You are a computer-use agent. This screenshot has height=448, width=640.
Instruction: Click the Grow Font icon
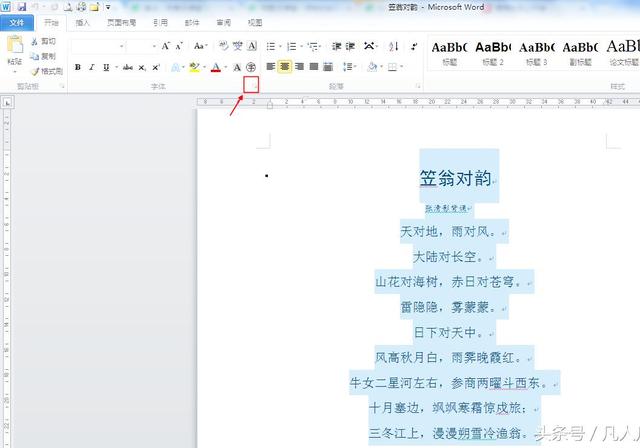(165, 46)
